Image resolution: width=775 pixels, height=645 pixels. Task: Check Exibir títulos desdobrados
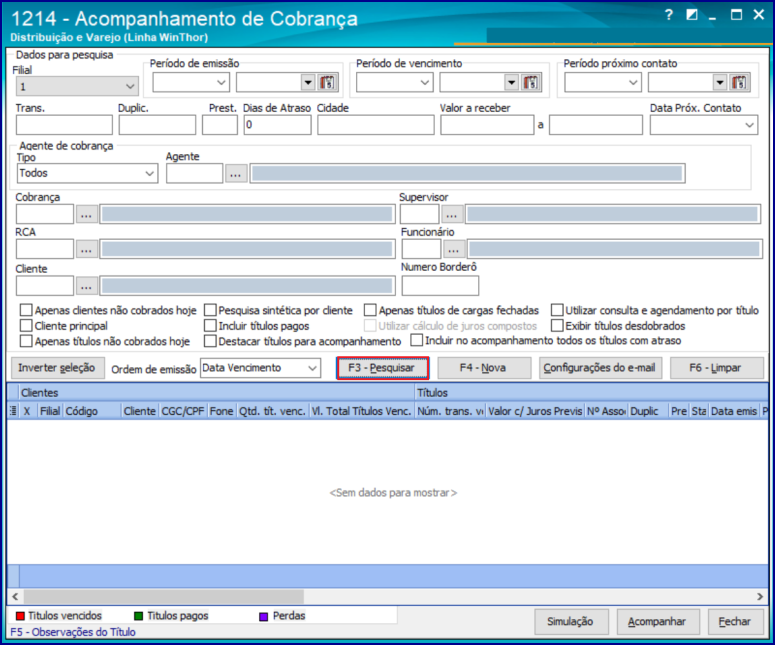557,326
